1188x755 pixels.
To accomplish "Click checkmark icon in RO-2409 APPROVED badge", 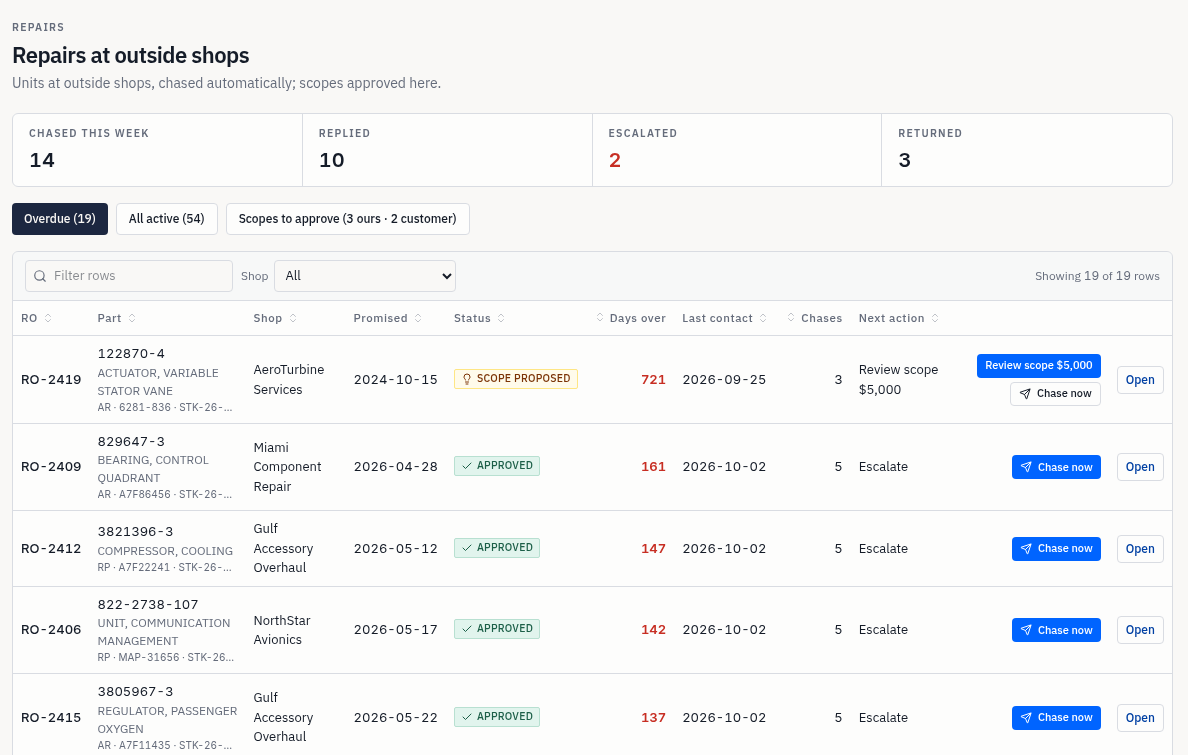I will click(x=467, y=466).
